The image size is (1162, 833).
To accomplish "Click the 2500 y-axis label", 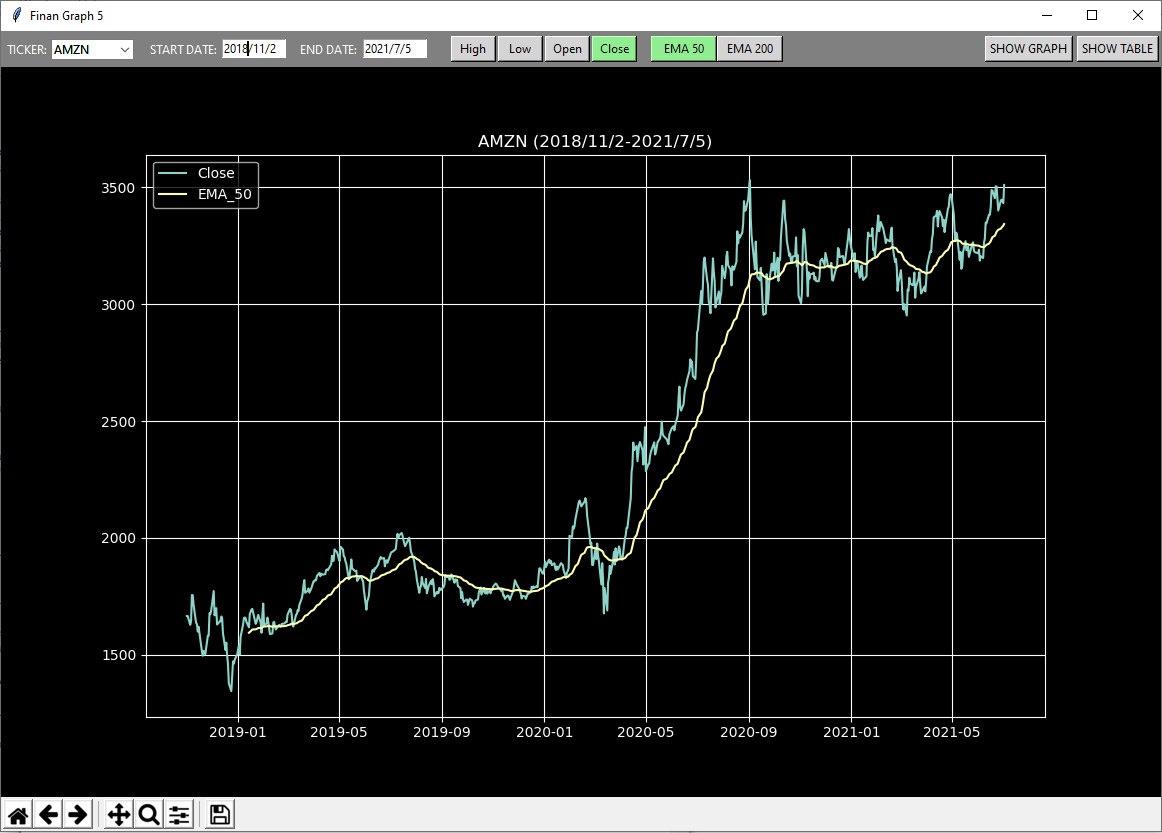I will click(x=118, y=422).
